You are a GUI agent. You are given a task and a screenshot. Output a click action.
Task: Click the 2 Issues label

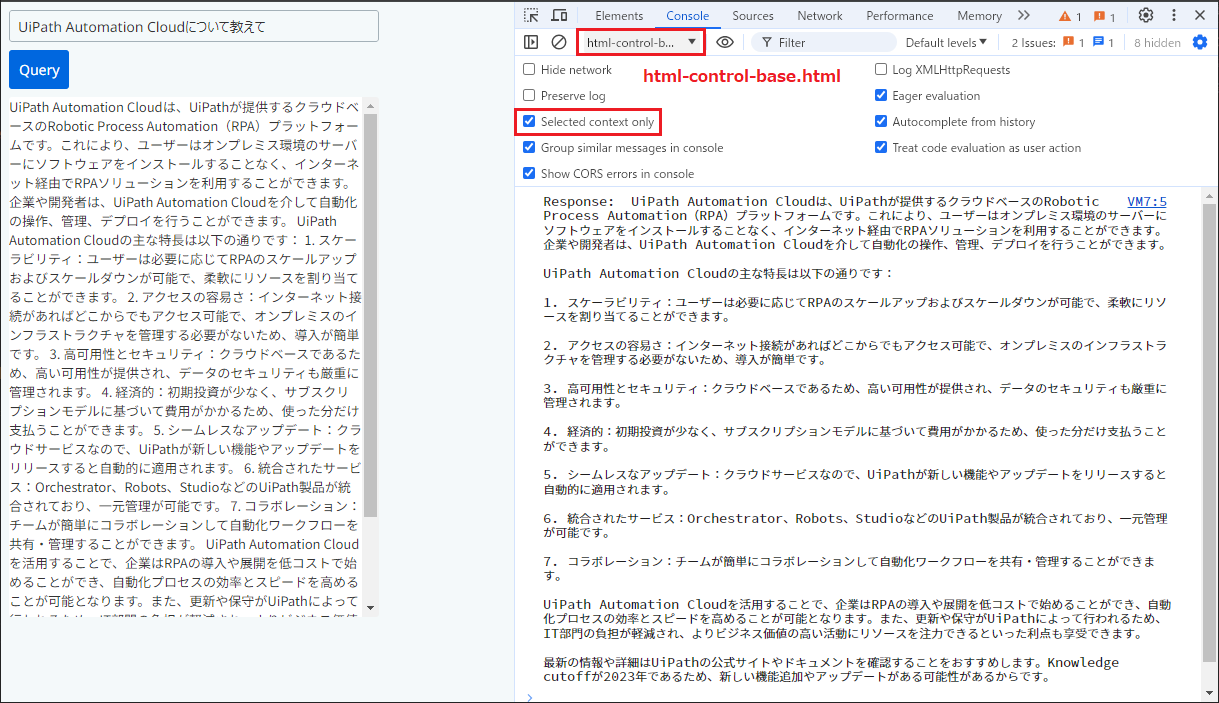tap(1033, 42)
